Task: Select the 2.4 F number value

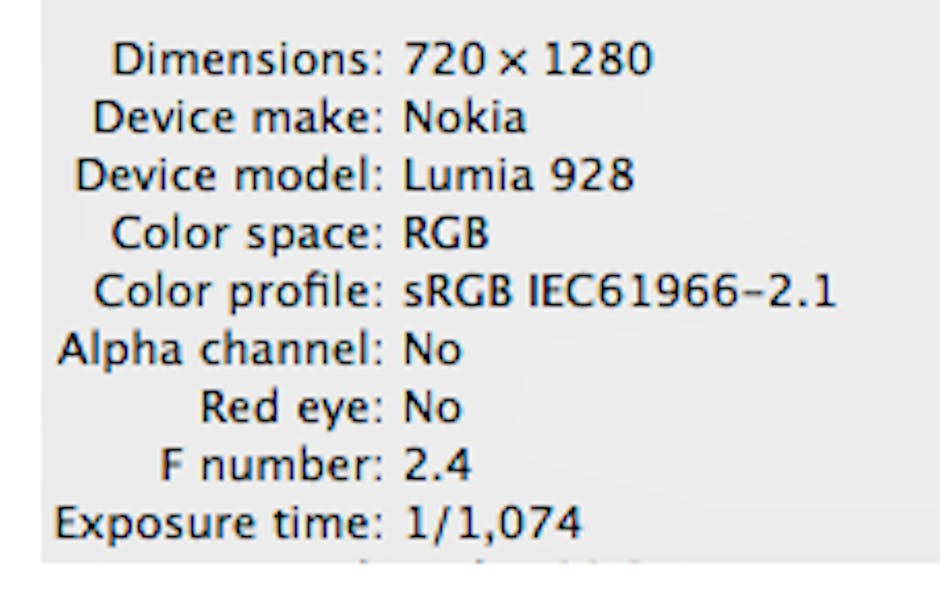Action: point(437,465)
